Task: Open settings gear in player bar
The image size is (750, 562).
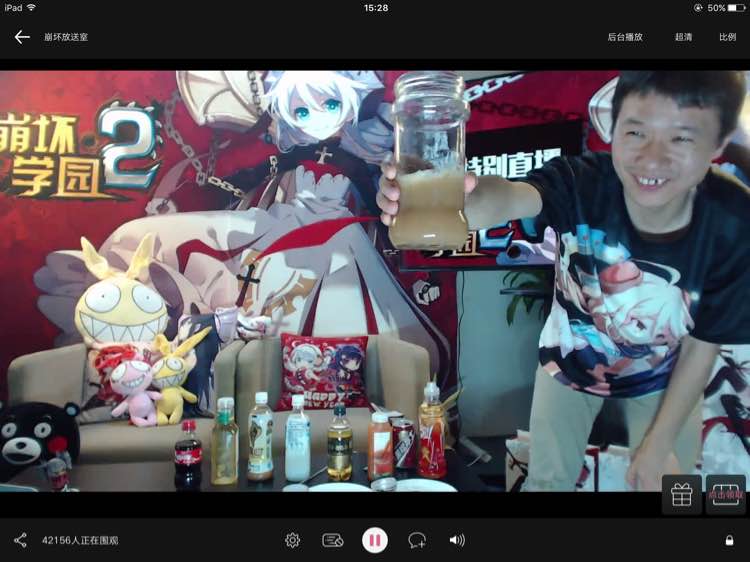Action: [x=292, y=540]
